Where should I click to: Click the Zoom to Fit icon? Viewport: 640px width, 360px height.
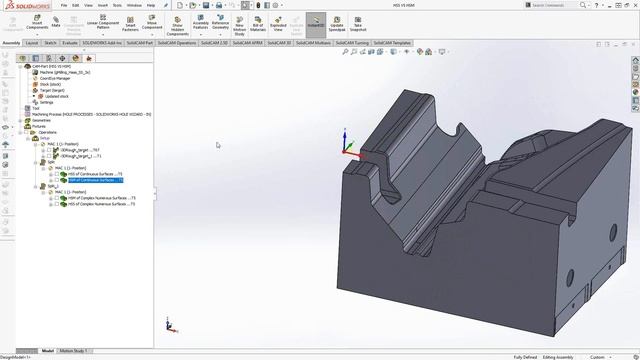(x=345, y=52)
